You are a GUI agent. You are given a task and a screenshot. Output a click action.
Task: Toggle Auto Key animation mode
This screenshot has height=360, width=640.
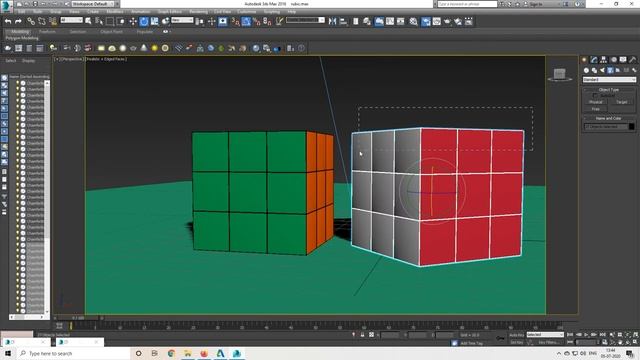(x=516, y=335)
